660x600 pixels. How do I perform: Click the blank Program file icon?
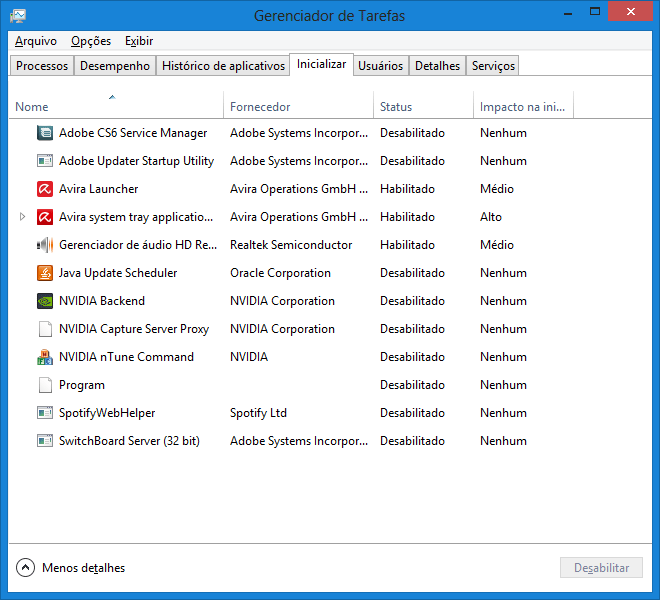tap(45, 385)
